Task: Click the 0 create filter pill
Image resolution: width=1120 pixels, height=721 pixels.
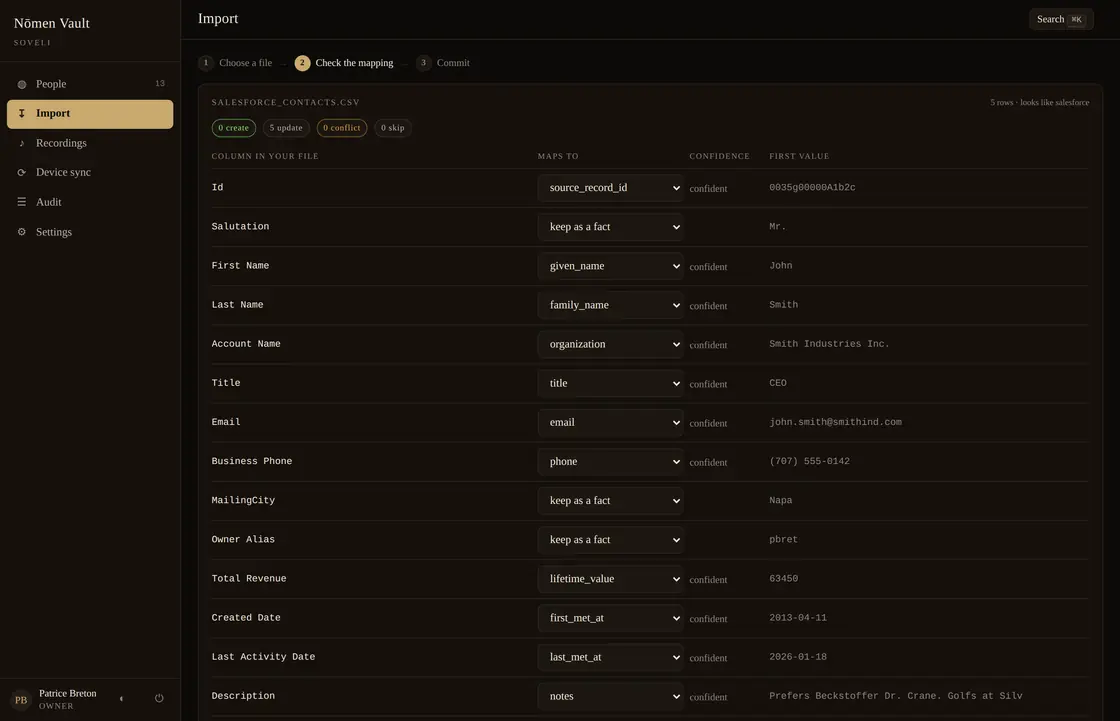Action: tap(234, 128)
